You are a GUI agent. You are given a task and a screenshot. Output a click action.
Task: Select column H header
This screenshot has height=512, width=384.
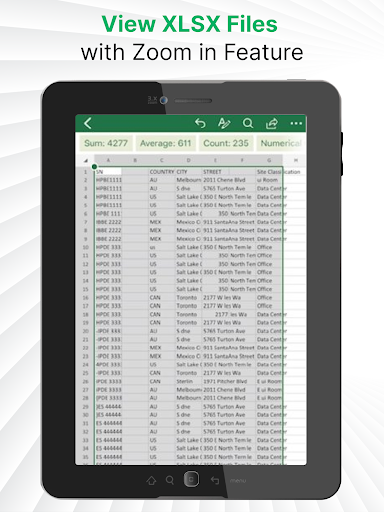tap(295, 160)
